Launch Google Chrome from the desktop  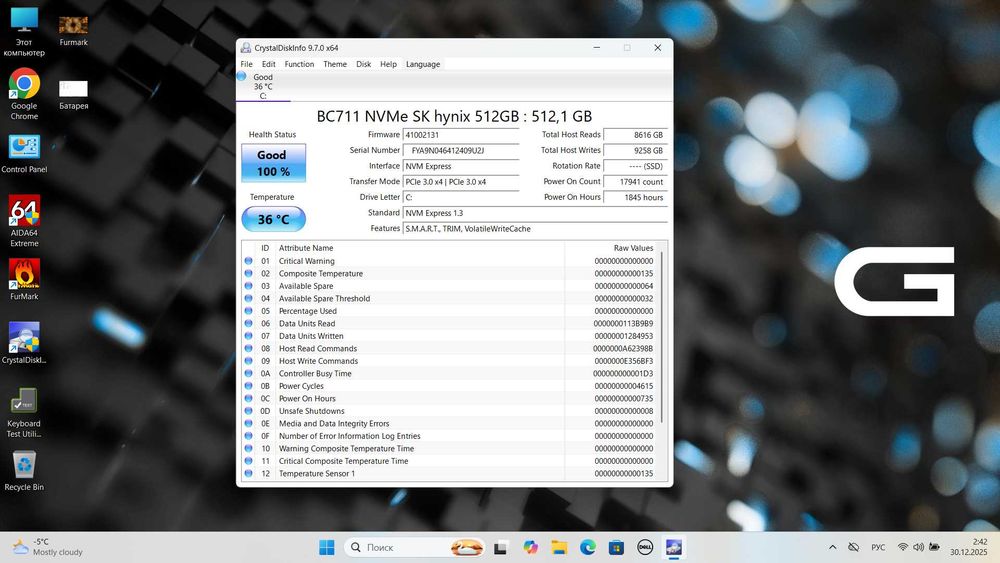[x=24, y=94]
